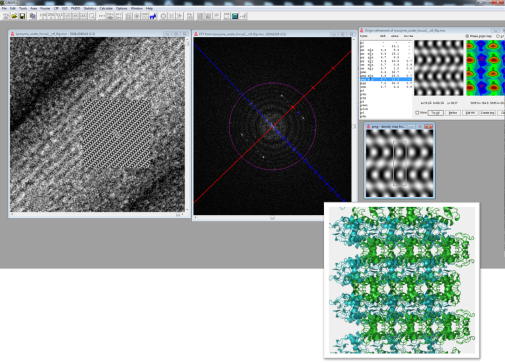505x363 pixels.
Task: Select the circle area tool icon
Action: point(163,16)
